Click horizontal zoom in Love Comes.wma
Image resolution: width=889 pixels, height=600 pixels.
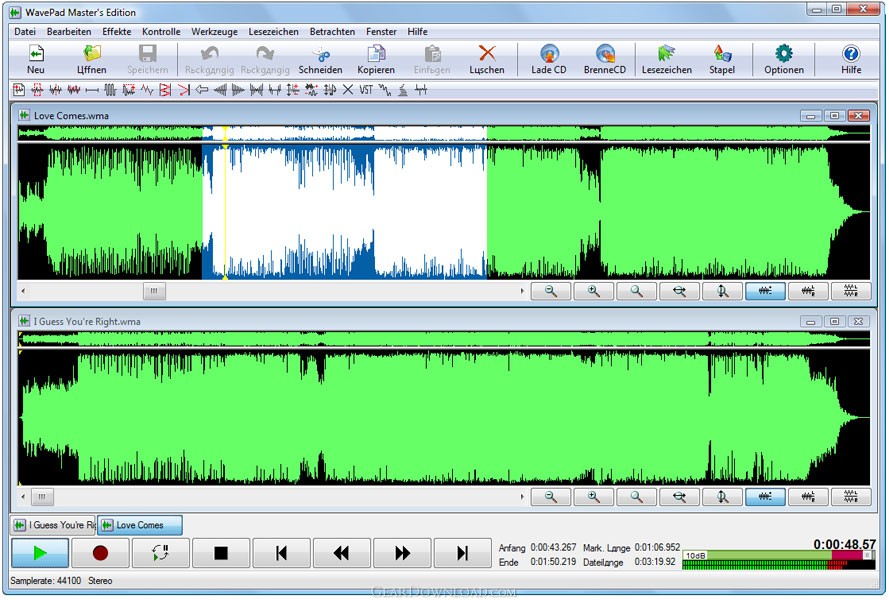pos(679,291)
